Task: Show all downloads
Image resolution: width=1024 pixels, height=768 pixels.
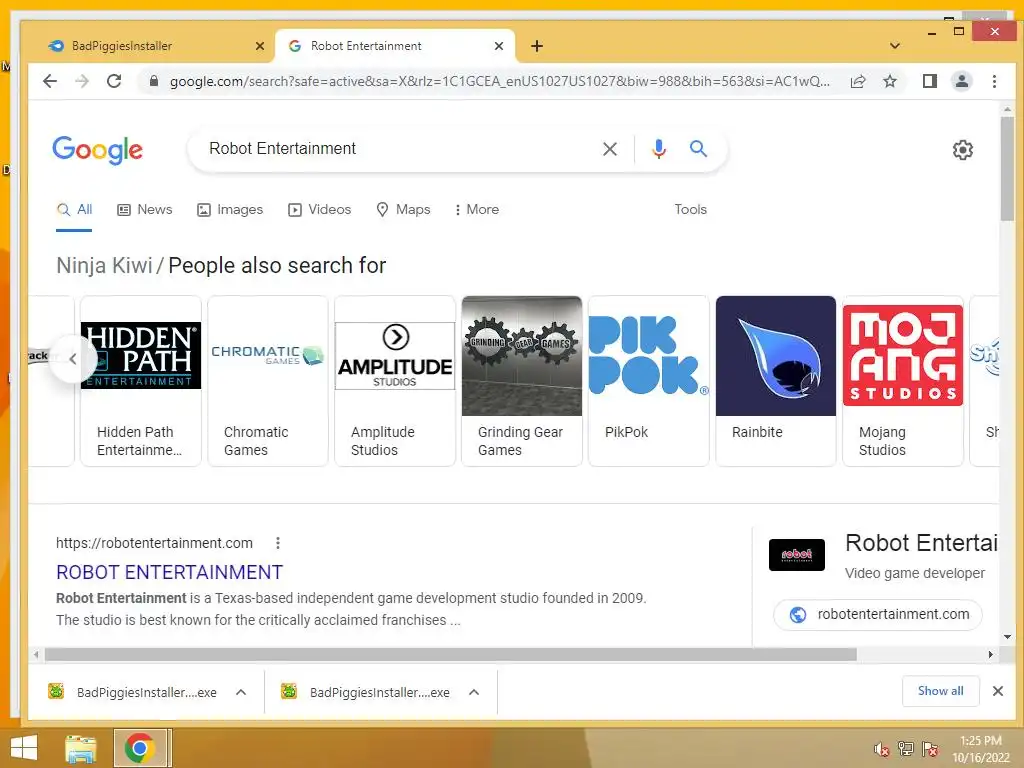Action: click(x=940, y=691)
